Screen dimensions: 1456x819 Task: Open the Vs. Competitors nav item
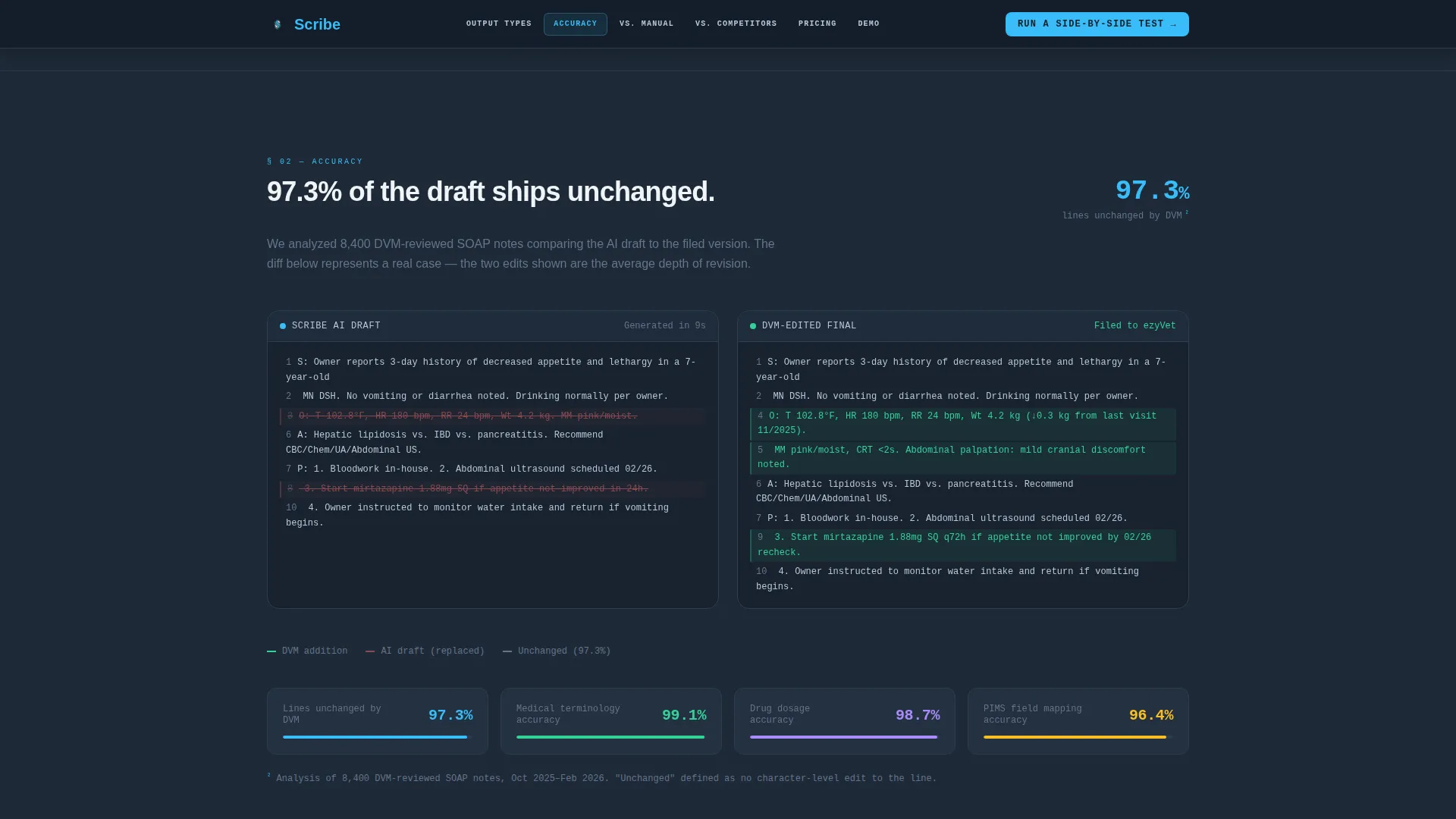(736, 24)
